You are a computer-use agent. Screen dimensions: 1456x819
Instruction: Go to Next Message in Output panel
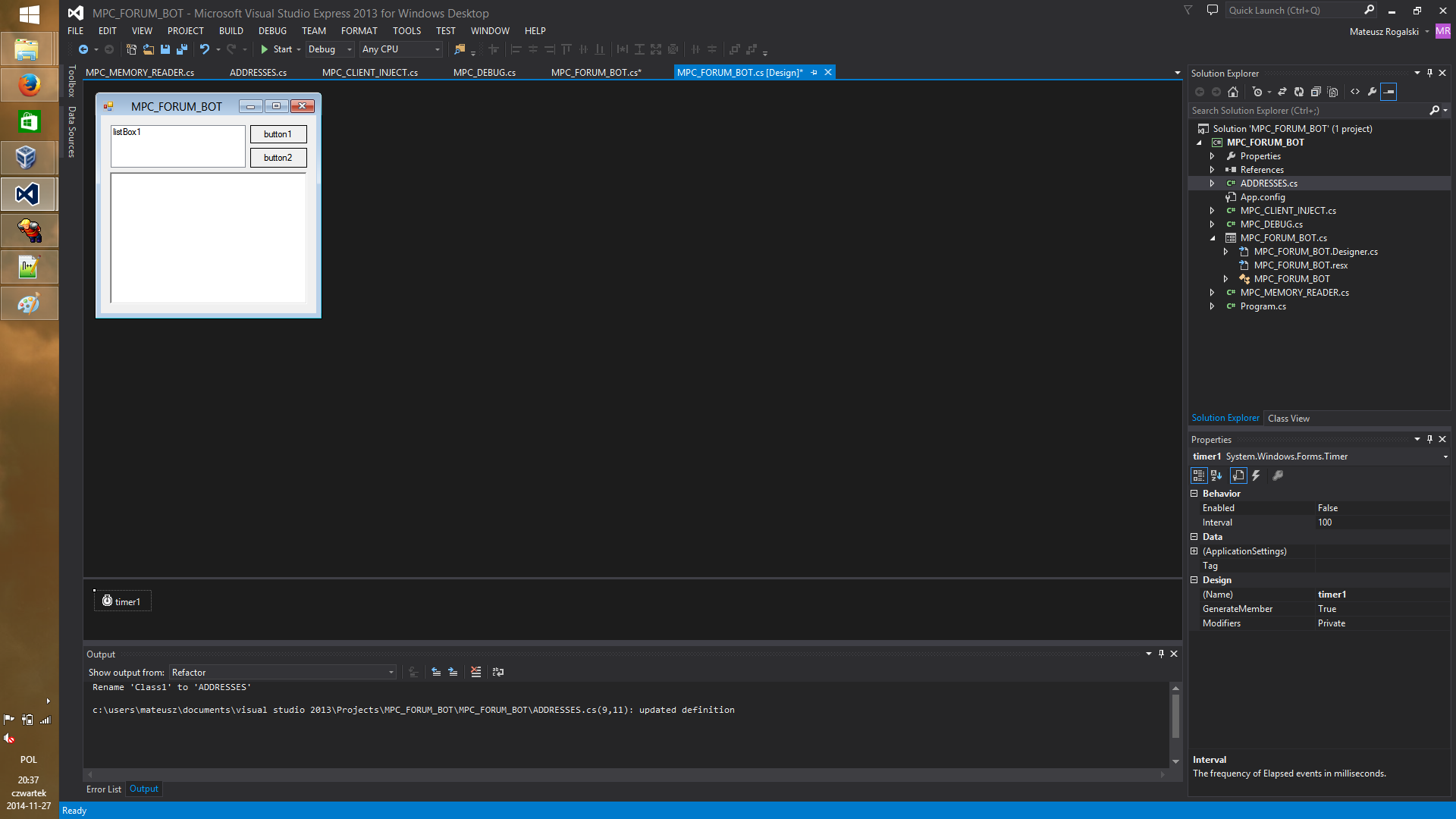pyautogui.click(x=453, y=672)
